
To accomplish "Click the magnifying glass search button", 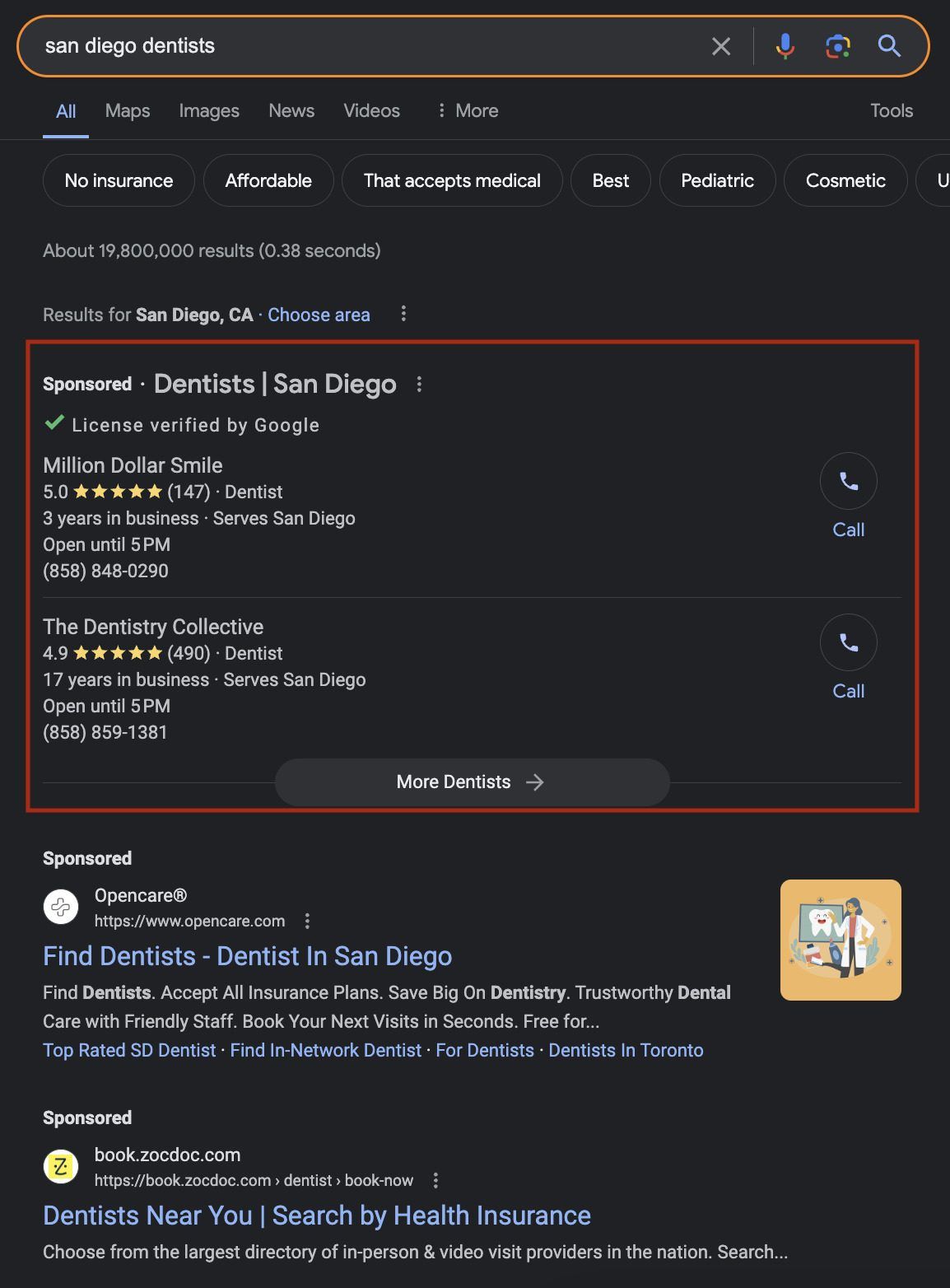I will (889, 46).
